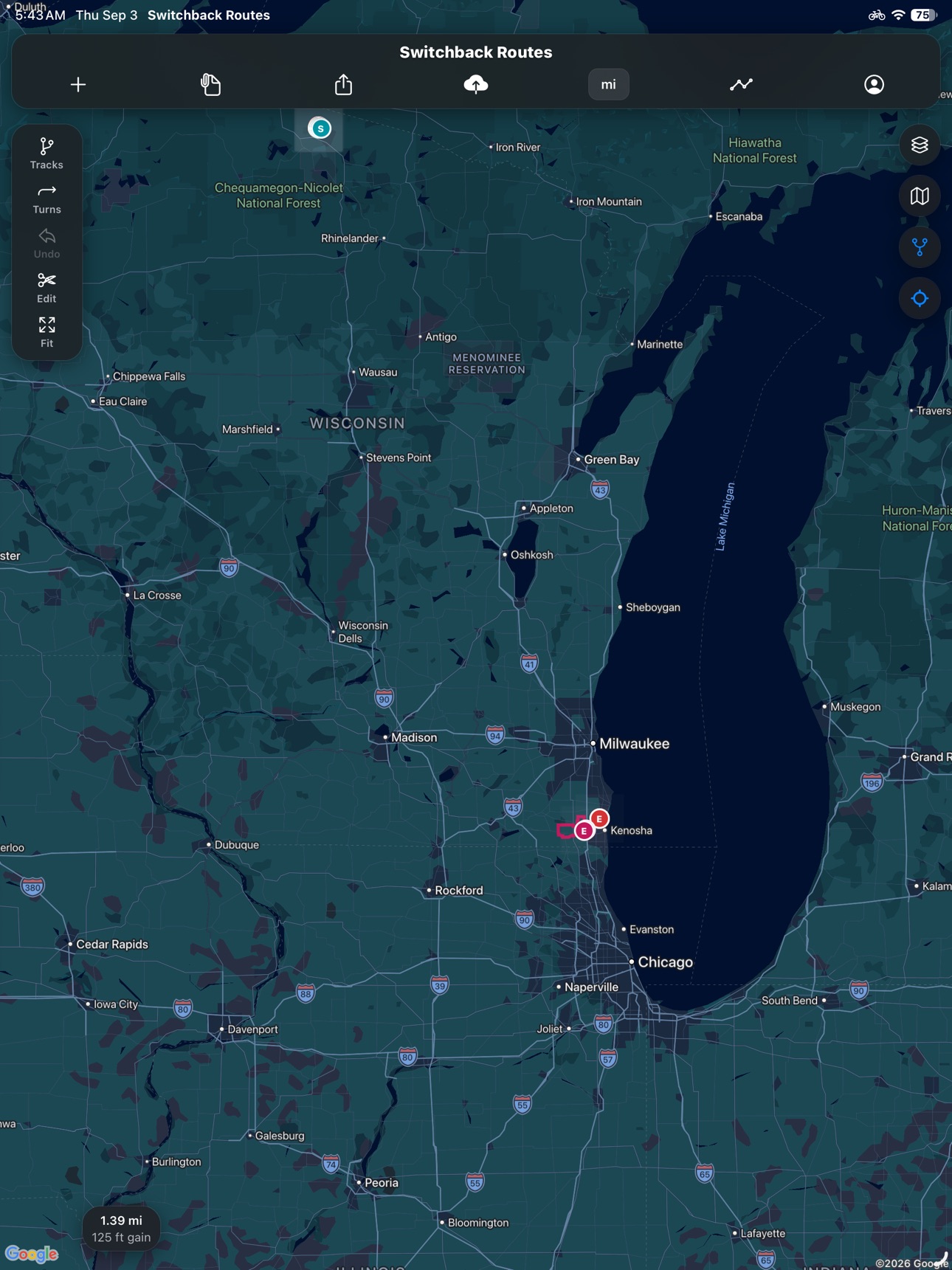This screenshot has width=952, height=1270.
Task: Tap the Madison city label
Action: click(x=414, y=737)
